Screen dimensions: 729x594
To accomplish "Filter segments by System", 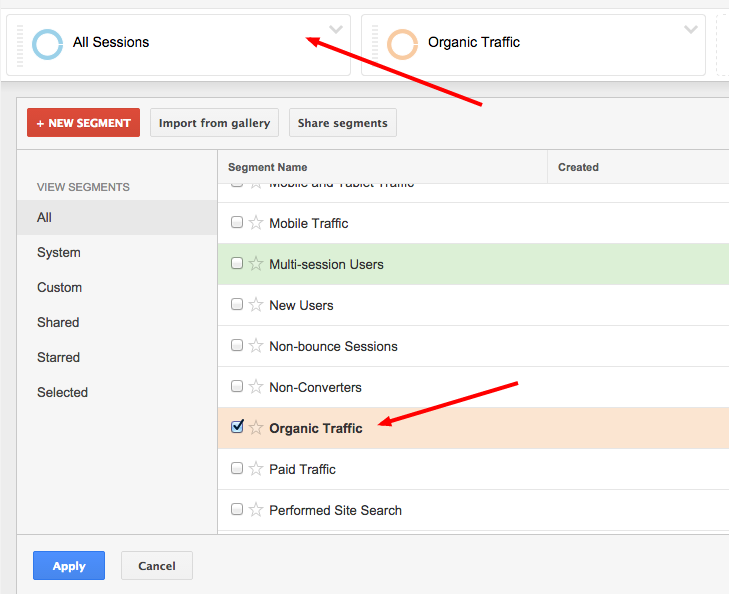I will coord(117,252).
